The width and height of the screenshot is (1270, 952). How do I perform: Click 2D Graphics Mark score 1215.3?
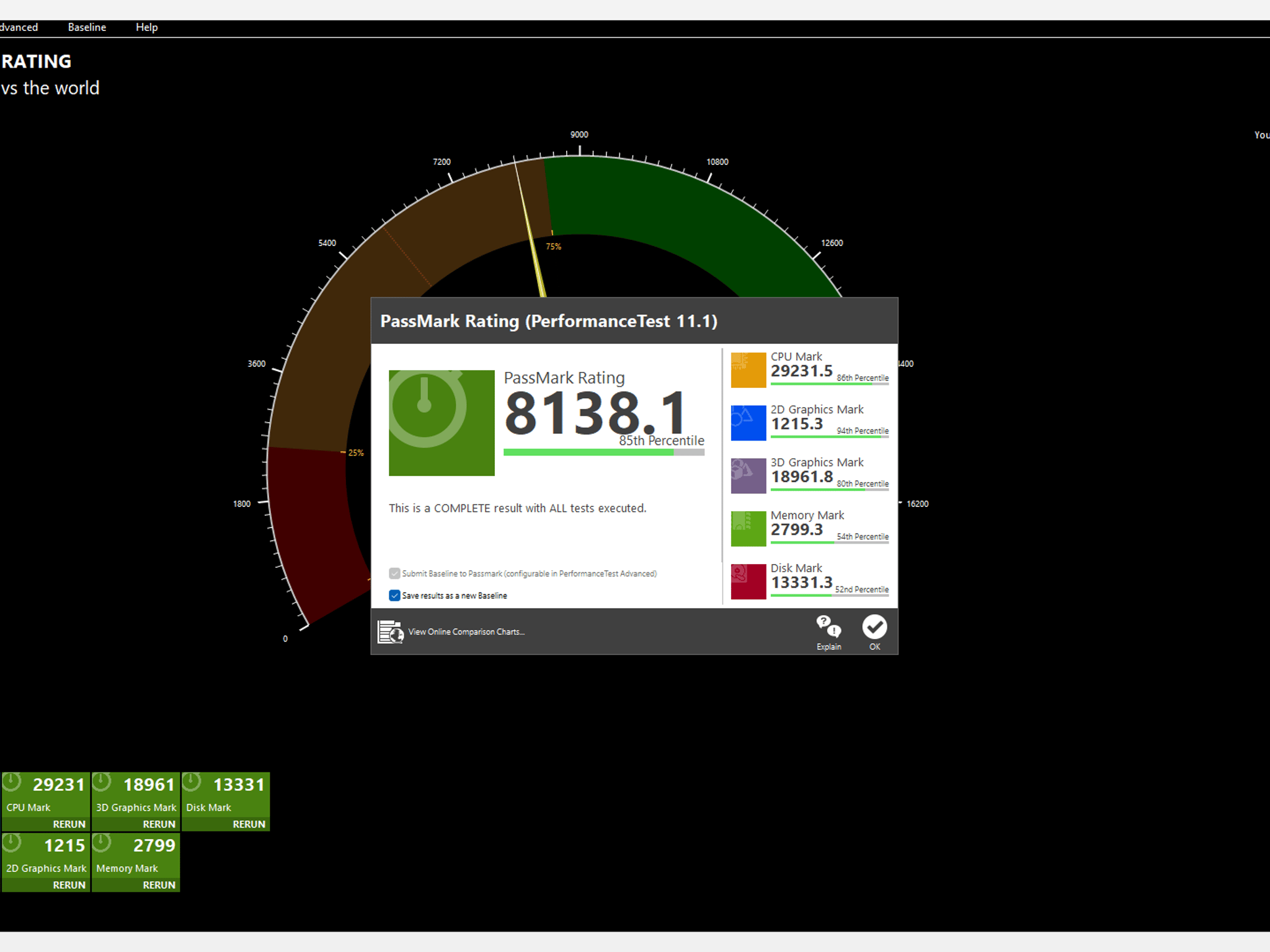coord(797,424)
